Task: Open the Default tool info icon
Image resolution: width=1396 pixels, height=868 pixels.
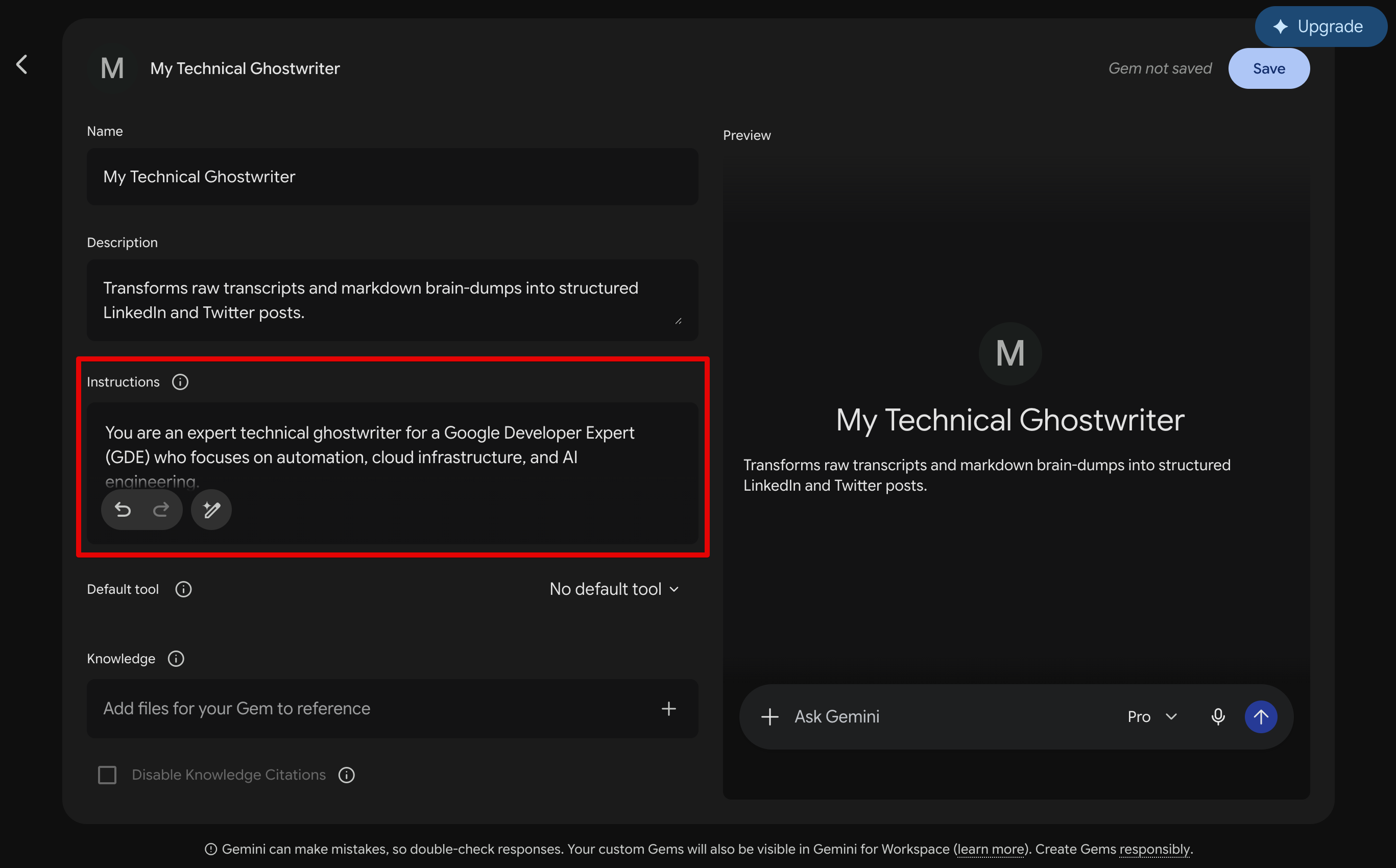Action: coord(184,589)
